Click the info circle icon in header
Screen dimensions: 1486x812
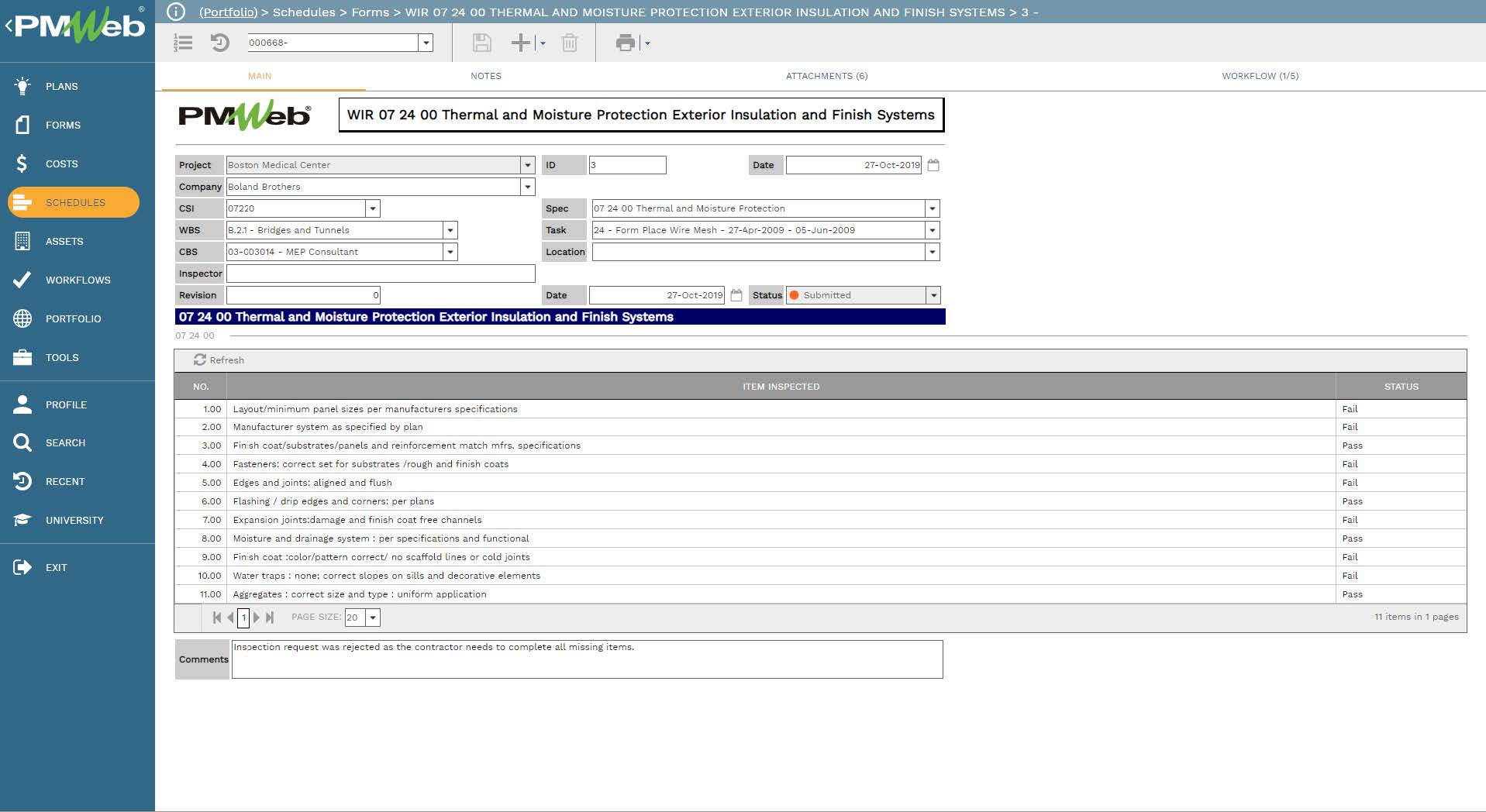tap(176, 12)
